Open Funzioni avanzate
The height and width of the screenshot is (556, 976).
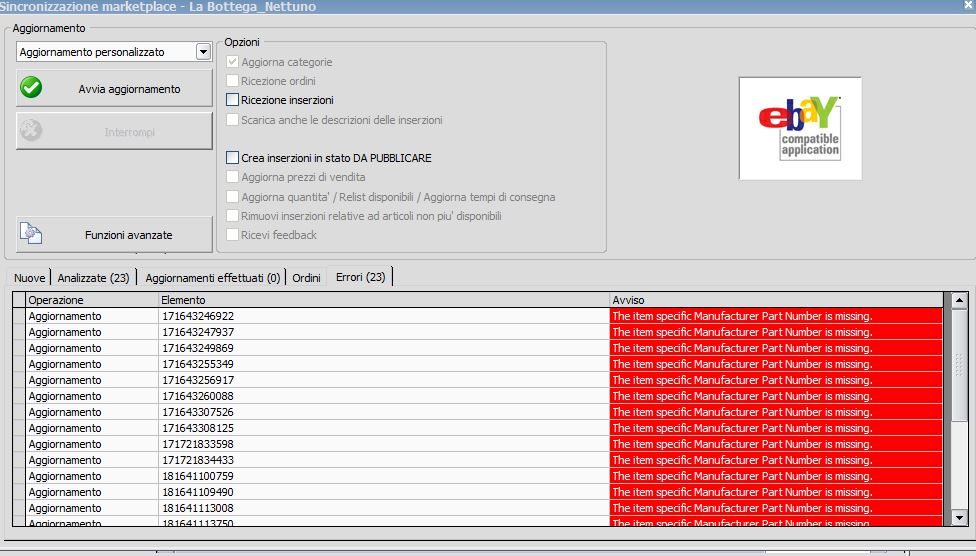tap(115, 234)
